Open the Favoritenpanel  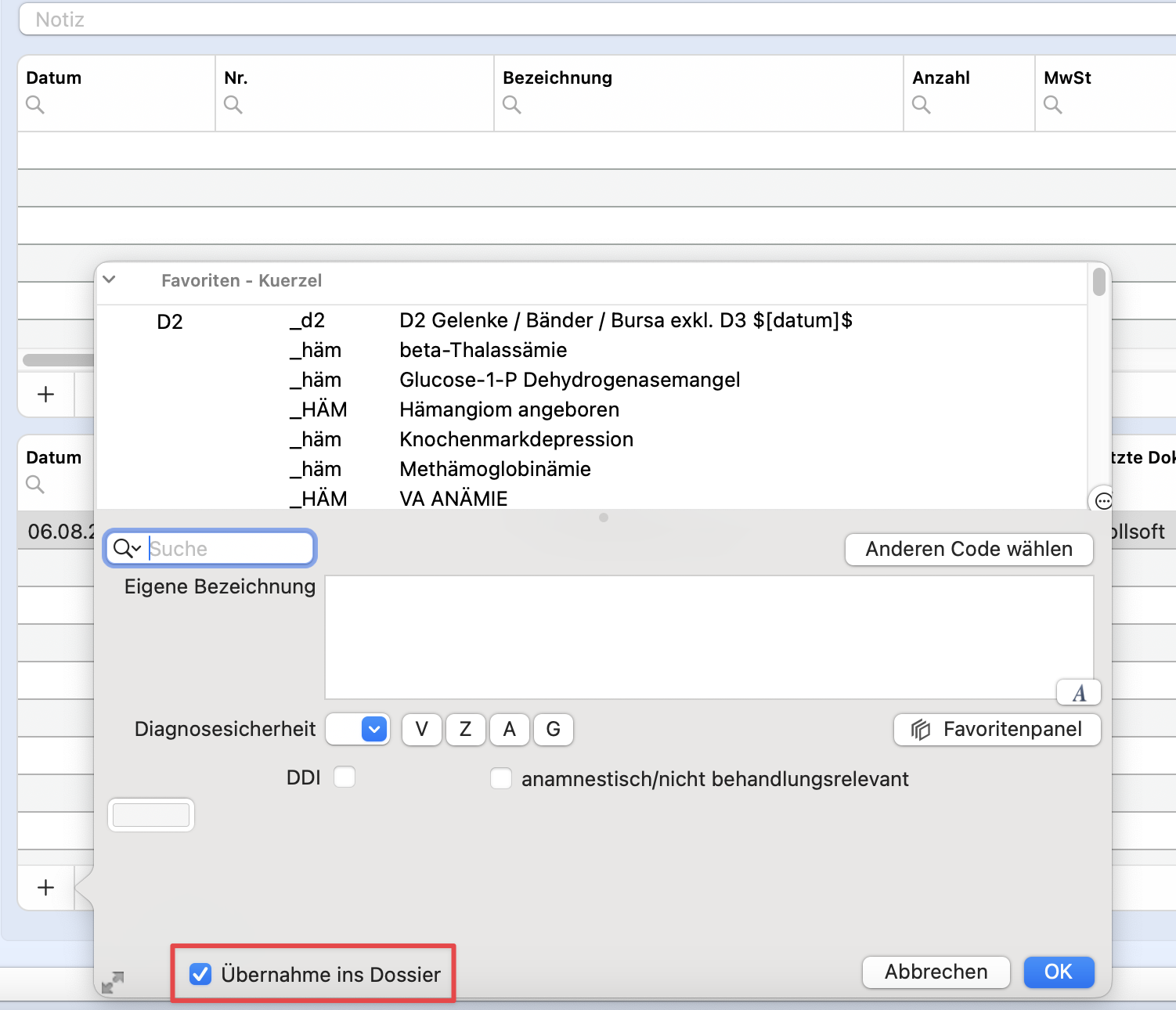[997, 730]
